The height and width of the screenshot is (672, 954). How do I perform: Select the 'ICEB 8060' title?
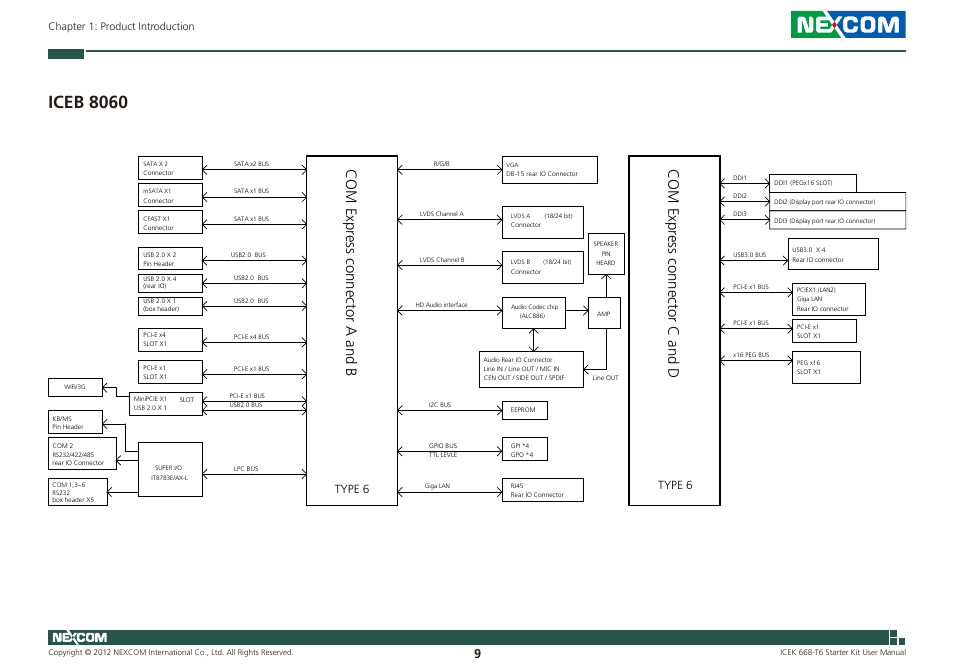tap(88, 102)
